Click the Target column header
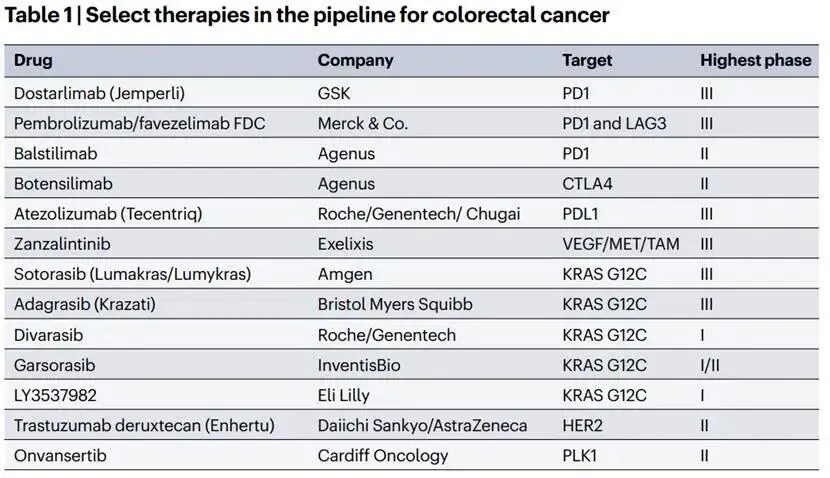 tap(586, 60)
